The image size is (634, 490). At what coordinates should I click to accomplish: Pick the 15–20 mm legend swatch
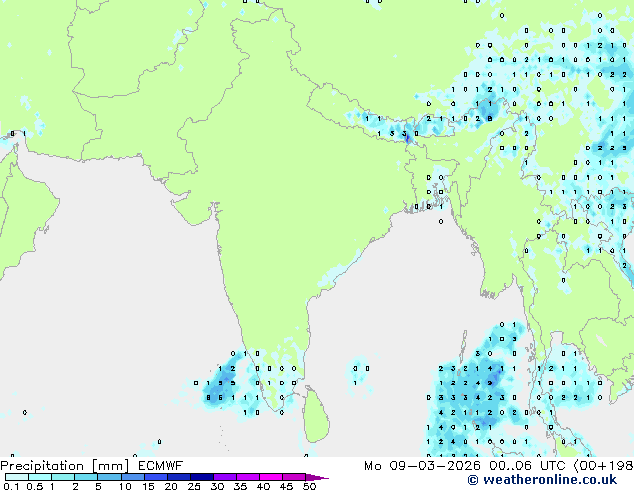156,477
